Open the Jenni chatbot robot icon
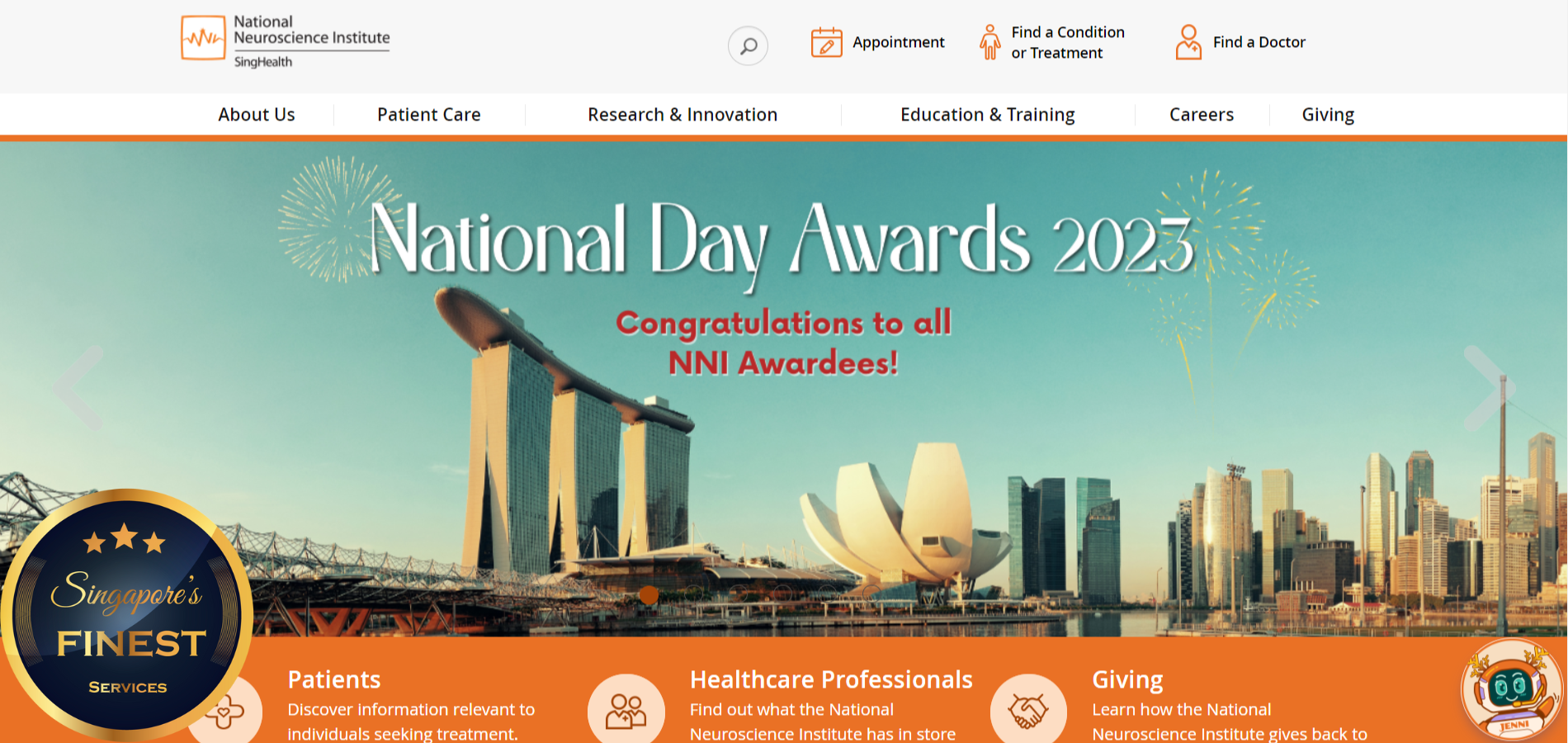This screenshot has height=743, width=1568. pyautogui.click(x=1511, y=690)
